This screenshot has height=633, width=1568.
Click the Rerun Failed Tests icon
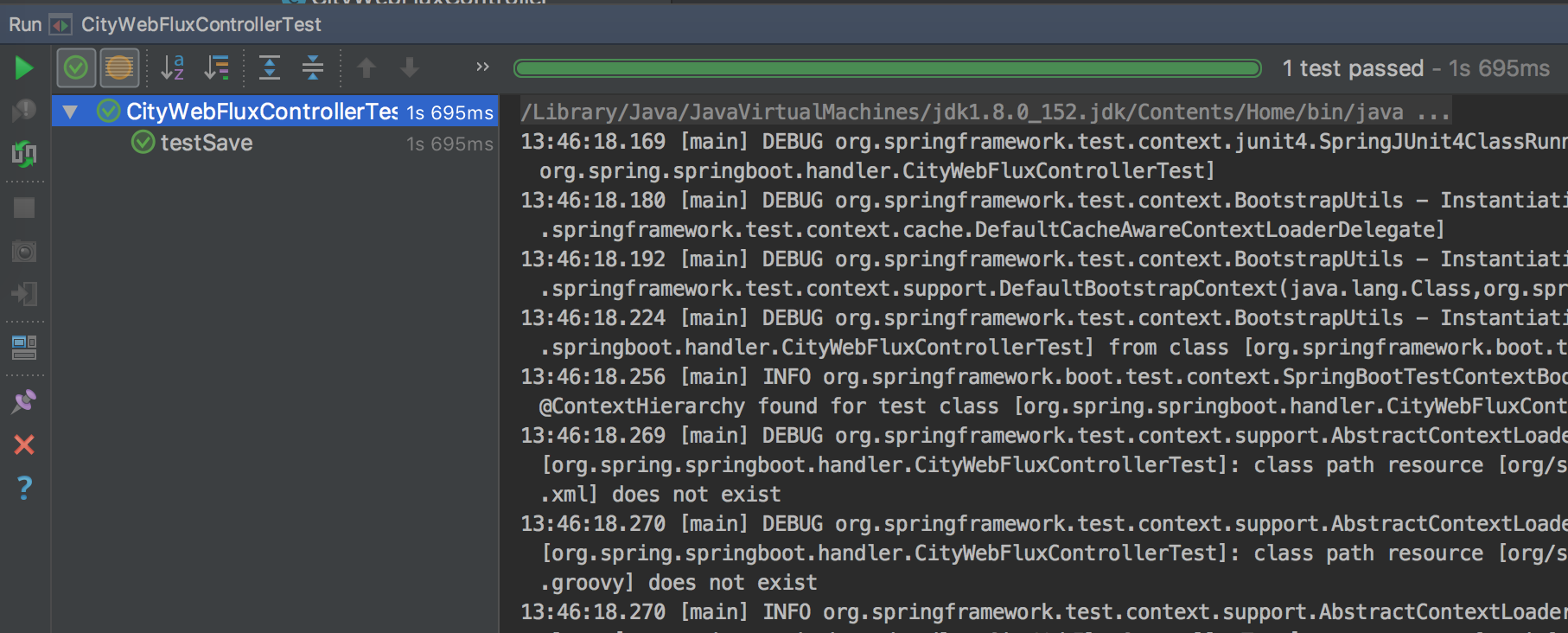tap(24, 110)
